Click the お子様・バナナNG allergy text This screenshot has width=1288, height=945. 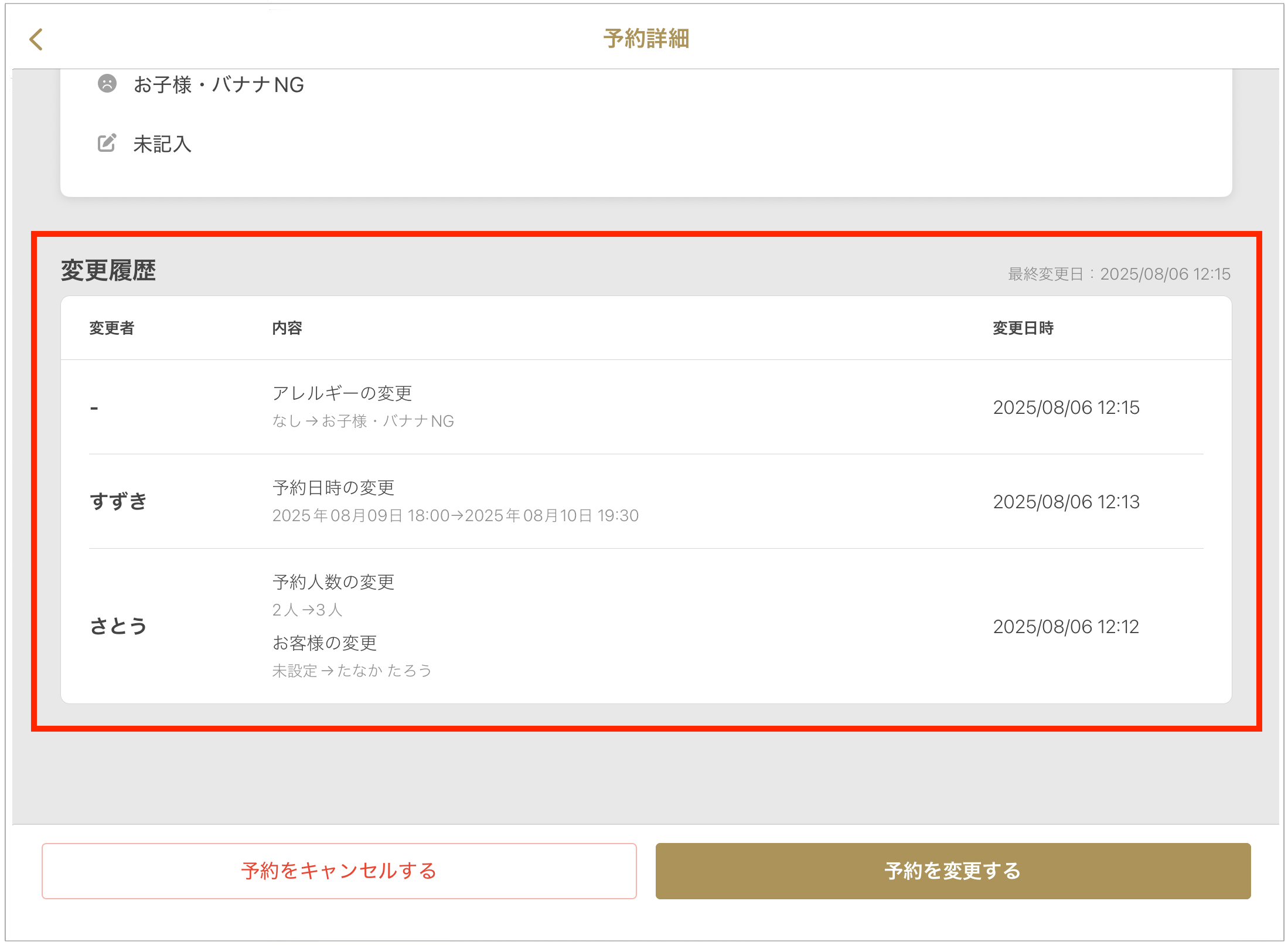click(219, 85)
